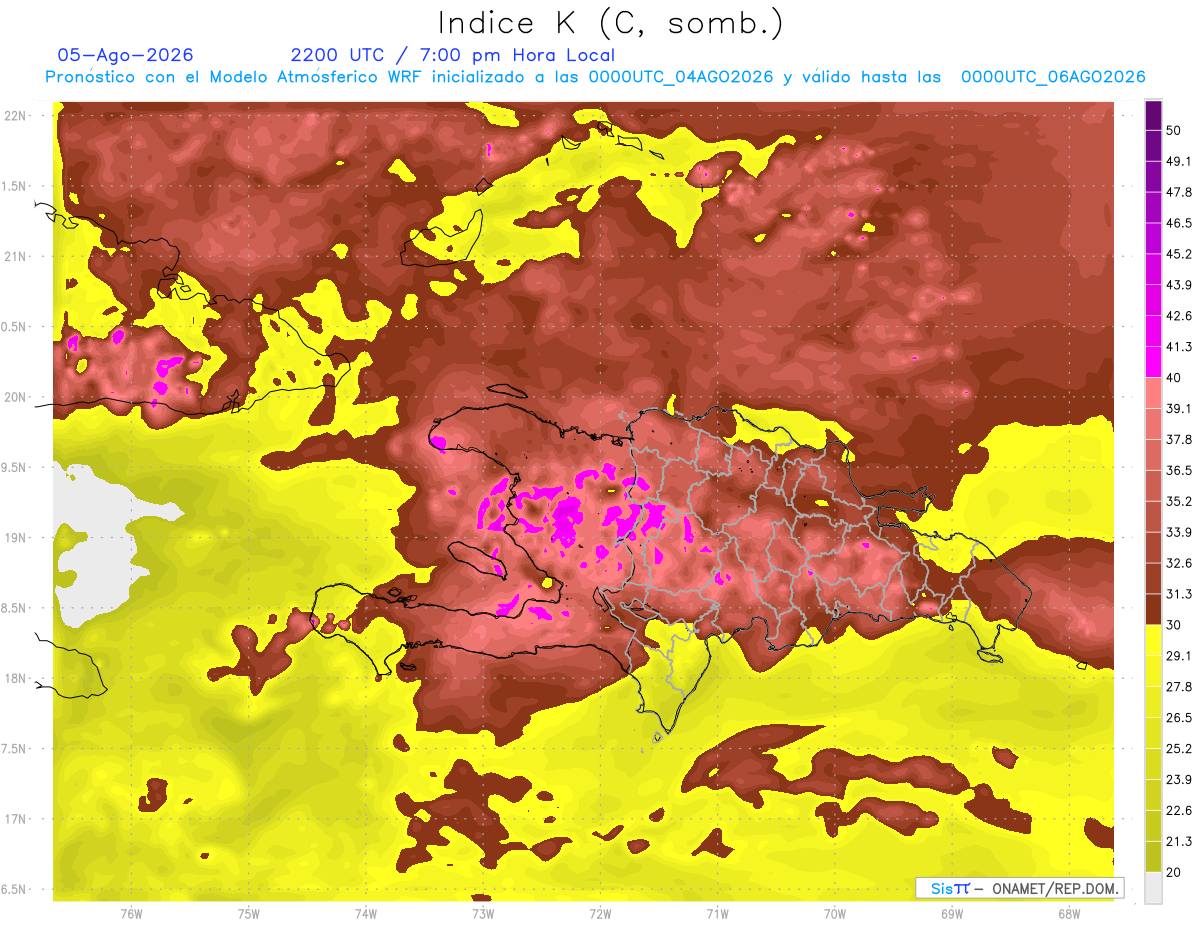Click the legend value '33.9'
1200x927 pixels.
pyautogui.click(x=1179, y=532)
